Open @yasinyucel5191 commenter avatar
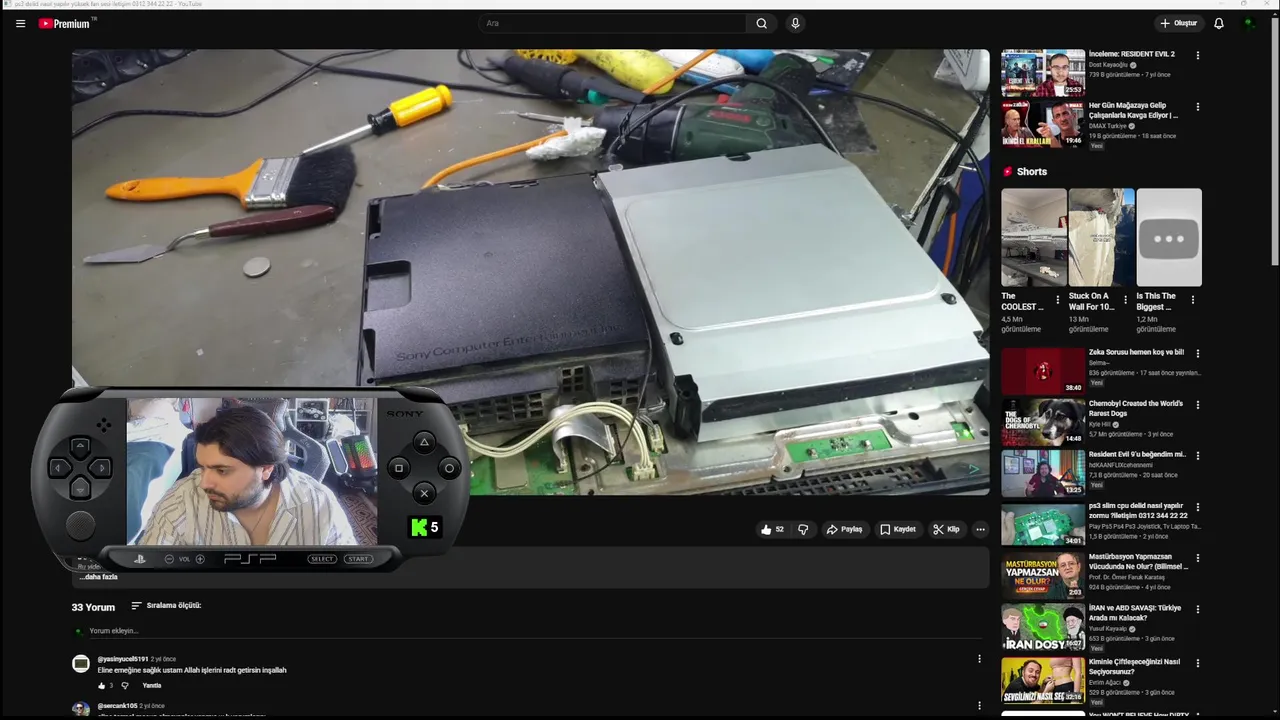 (81, 664)
